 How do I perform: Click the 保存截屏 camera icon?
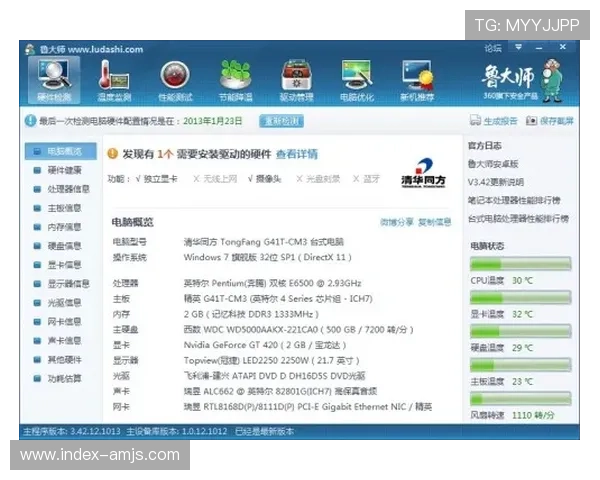pyautogui.click(x=531, y=121)
